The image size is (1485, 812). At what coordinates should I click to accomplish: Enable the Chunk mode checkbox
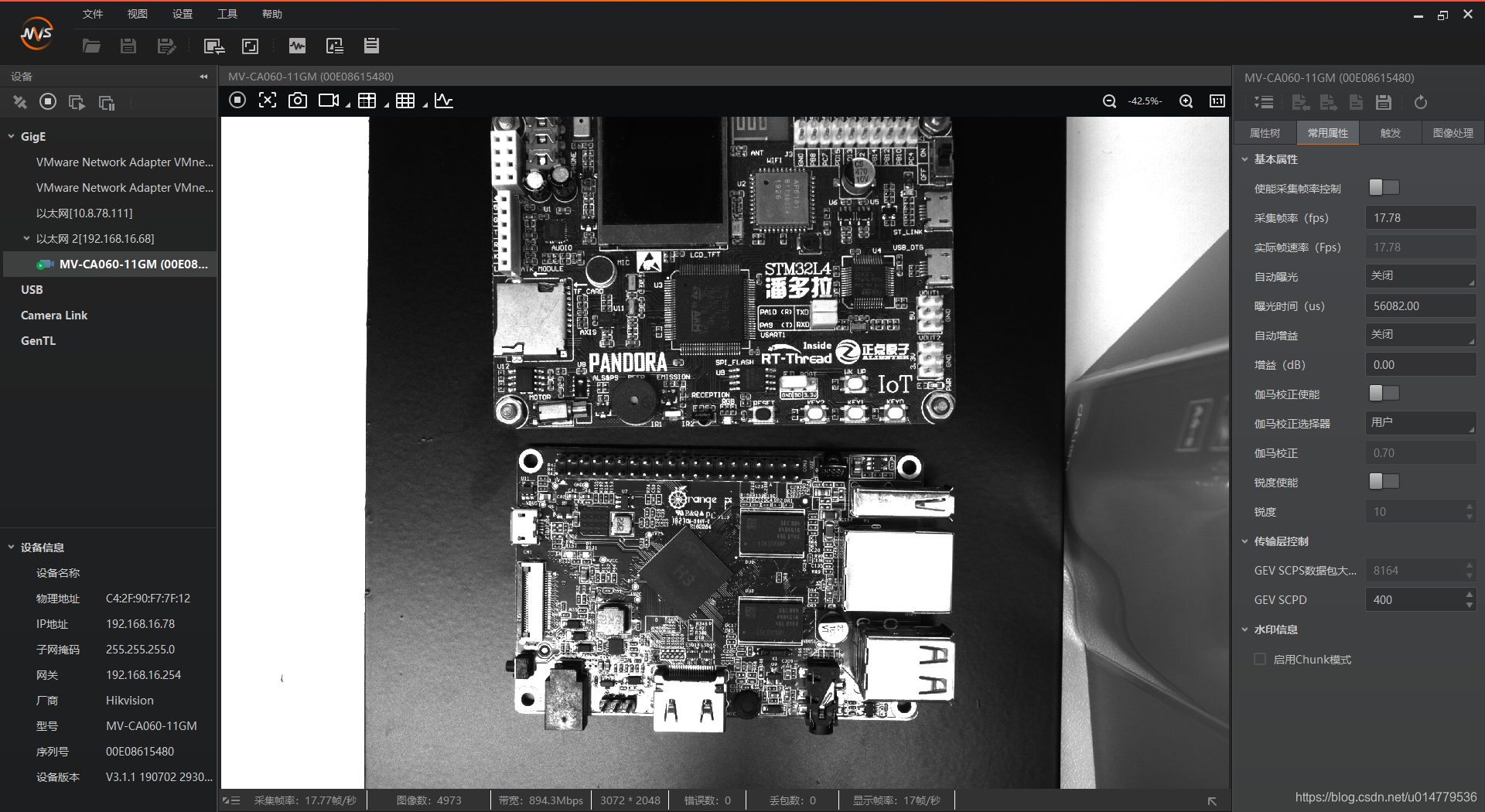coord(1260,660)
